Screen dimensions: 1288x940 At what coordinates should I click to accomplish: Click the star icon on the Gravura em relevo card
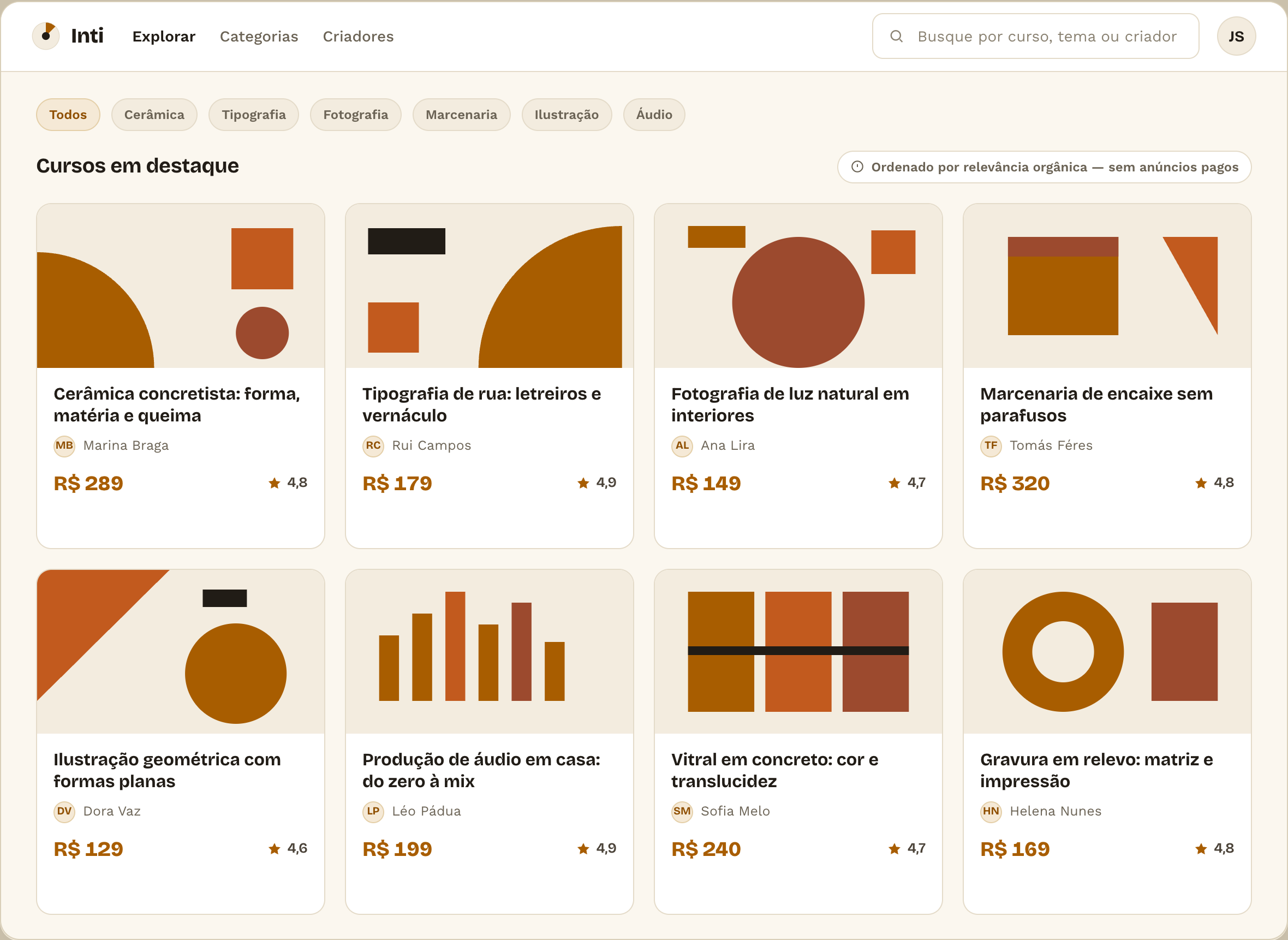tap(1201, 849)
